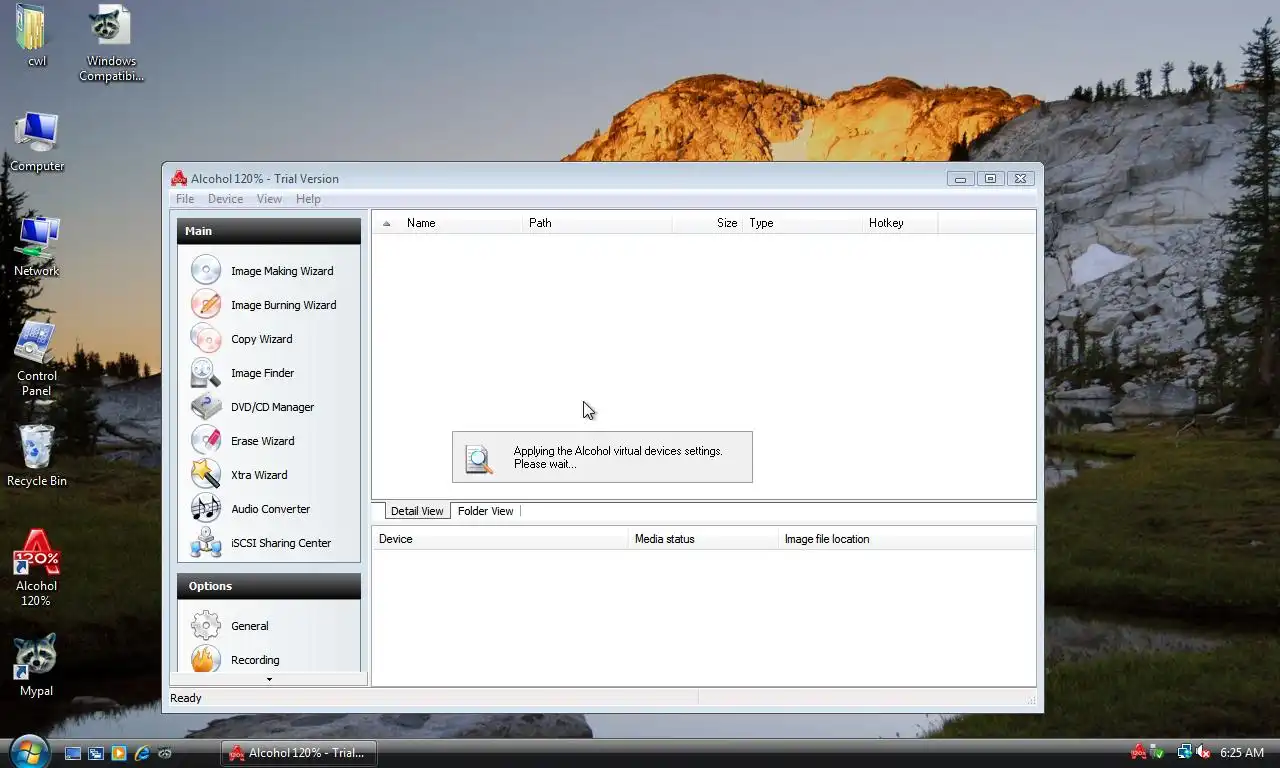Sort by the Size column header

click(708, 223)
